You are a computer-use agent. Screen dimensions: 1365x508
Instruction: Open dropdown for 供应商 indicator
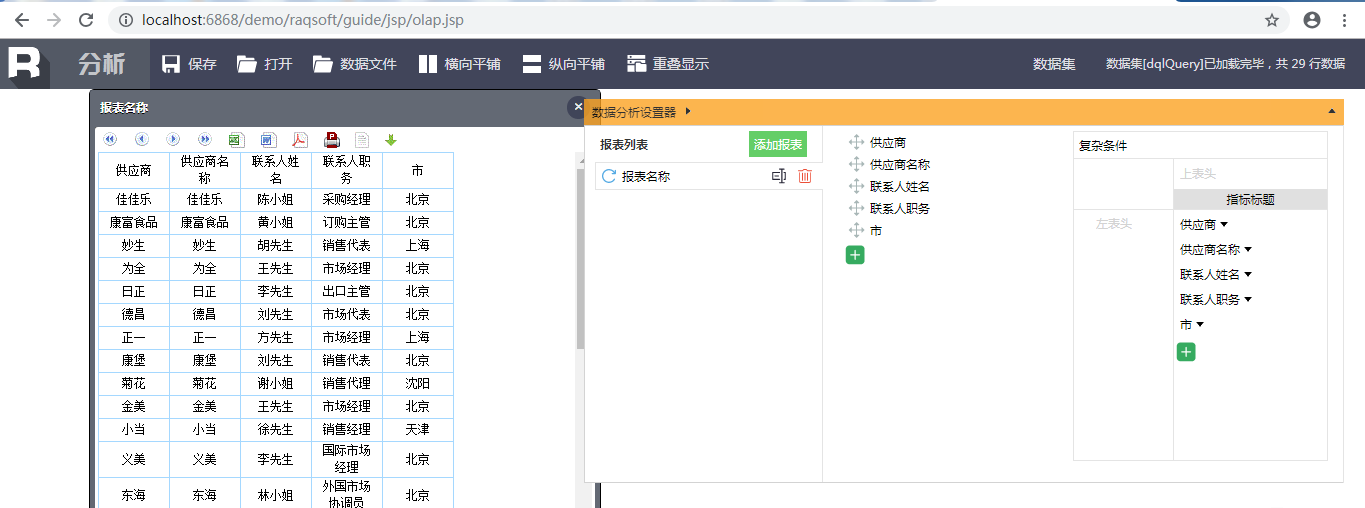coord(1224,225)
